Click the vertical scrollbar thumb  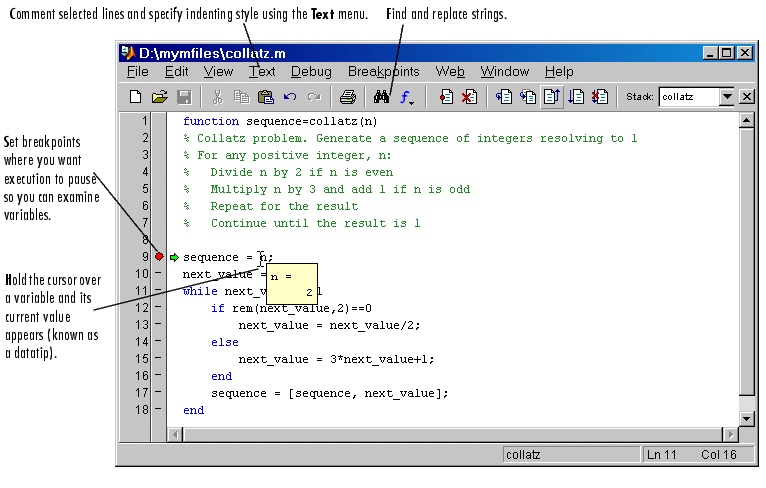click(746, 261)
